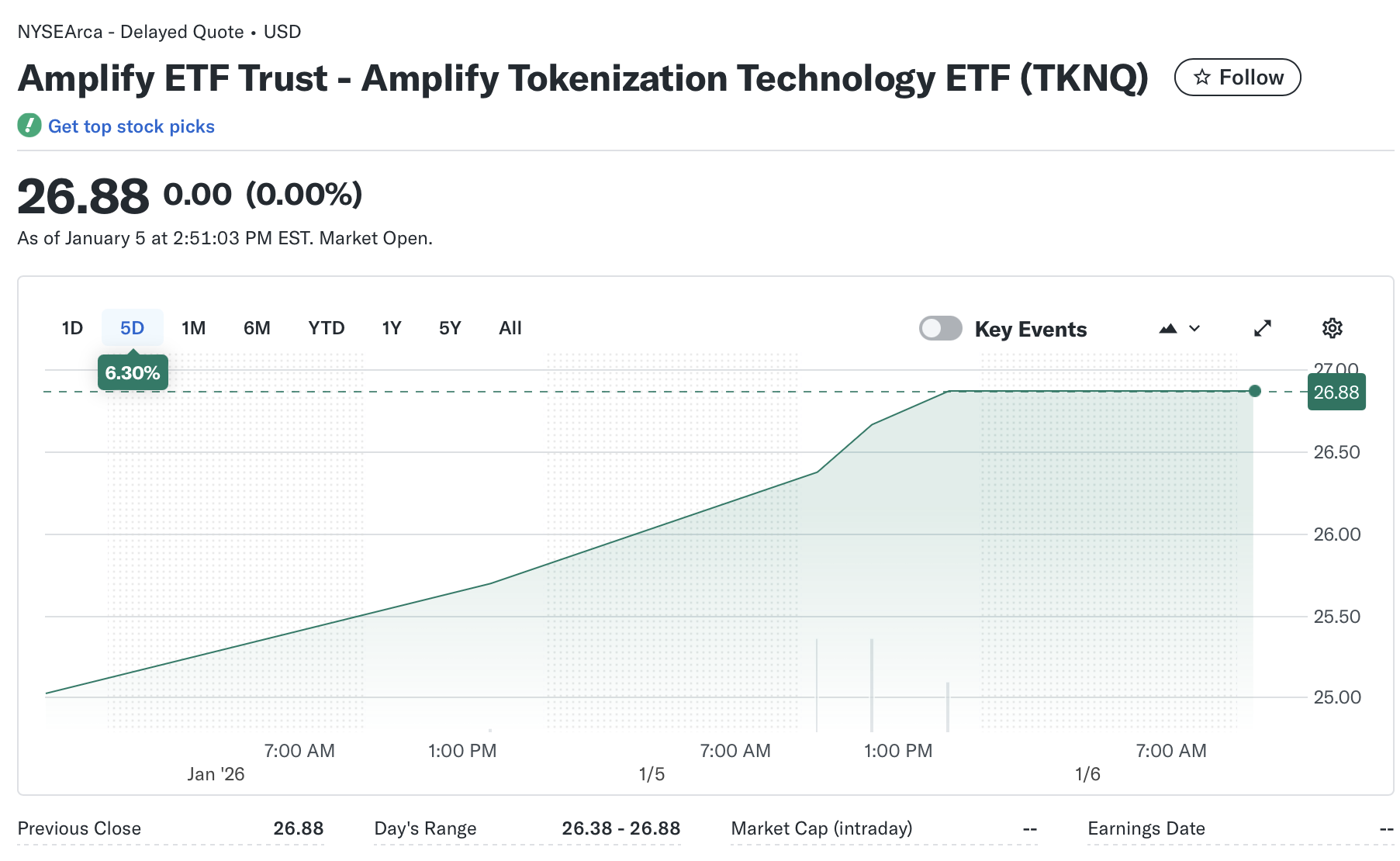
Task: Select the All range tab
Action: pos(510,328)
